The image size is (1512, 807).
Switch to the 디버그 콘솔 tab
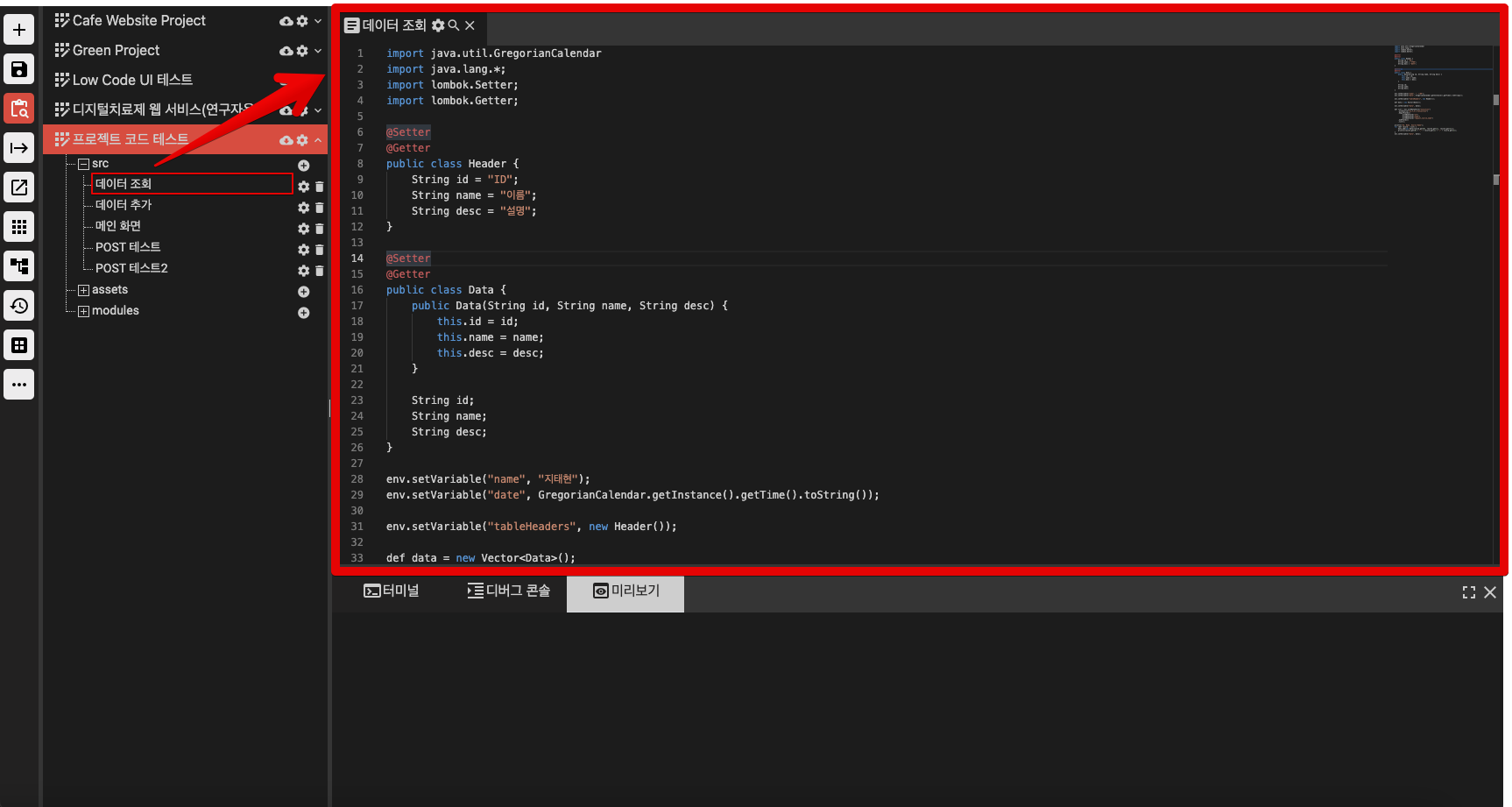(x=509, y=591)
